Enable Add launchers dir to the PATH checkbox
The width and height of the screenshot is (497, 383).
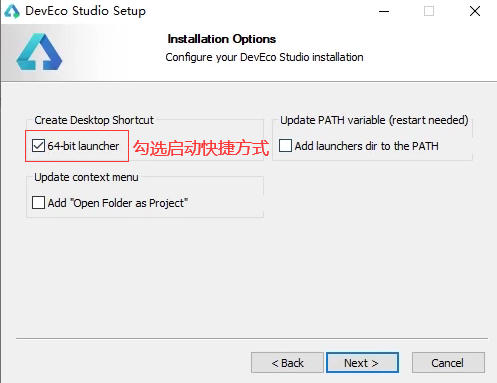285,146
